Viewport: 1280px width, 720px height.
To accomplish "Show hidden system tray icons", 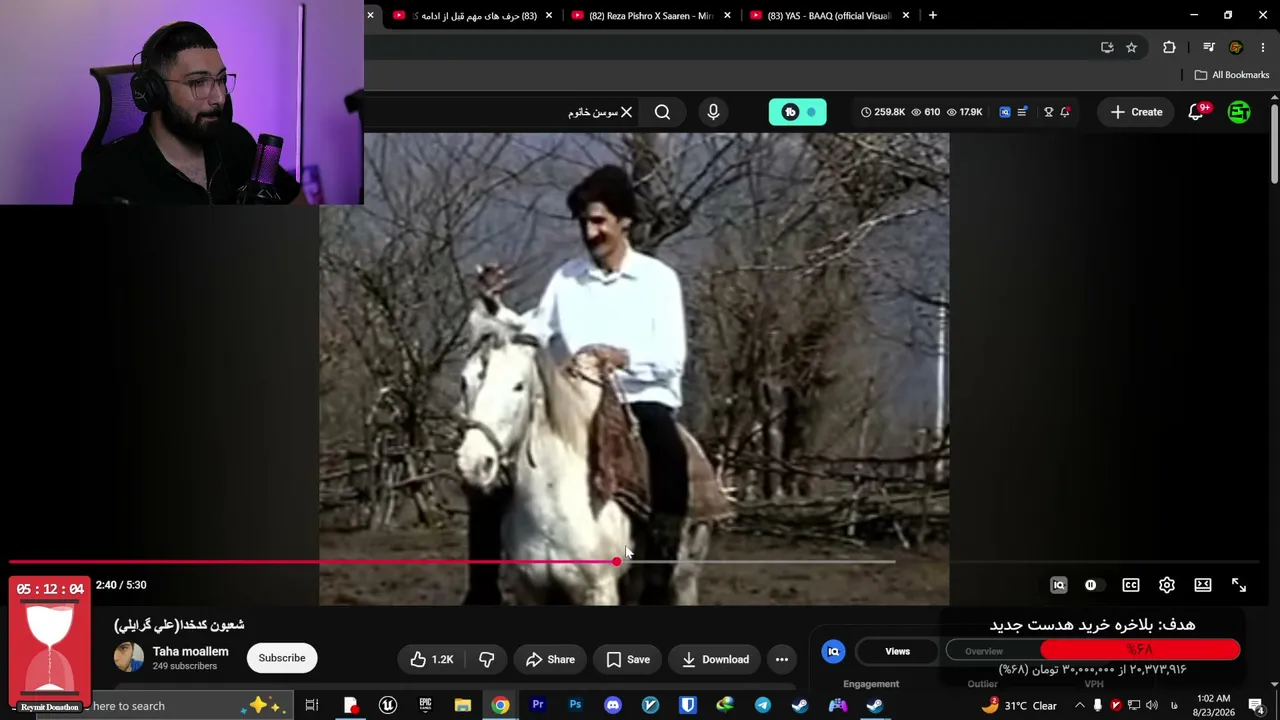I will pyautogui.click(x=1079, y=706).
